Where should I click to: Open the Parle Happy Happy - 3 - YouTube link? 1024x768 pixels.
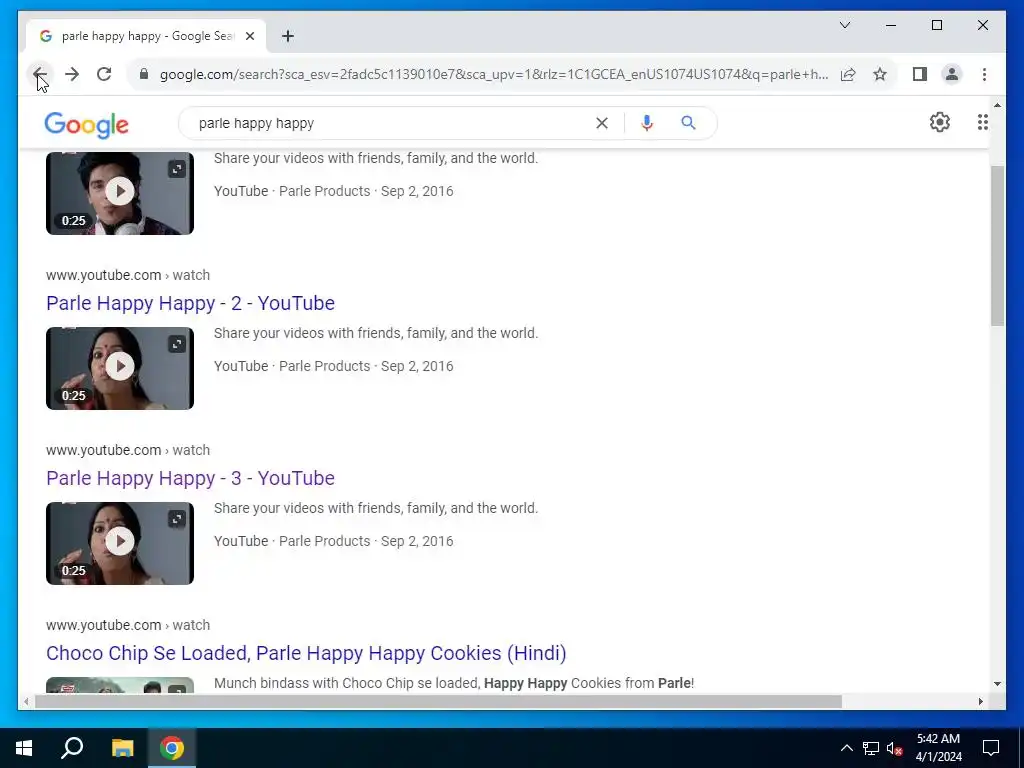190,478
